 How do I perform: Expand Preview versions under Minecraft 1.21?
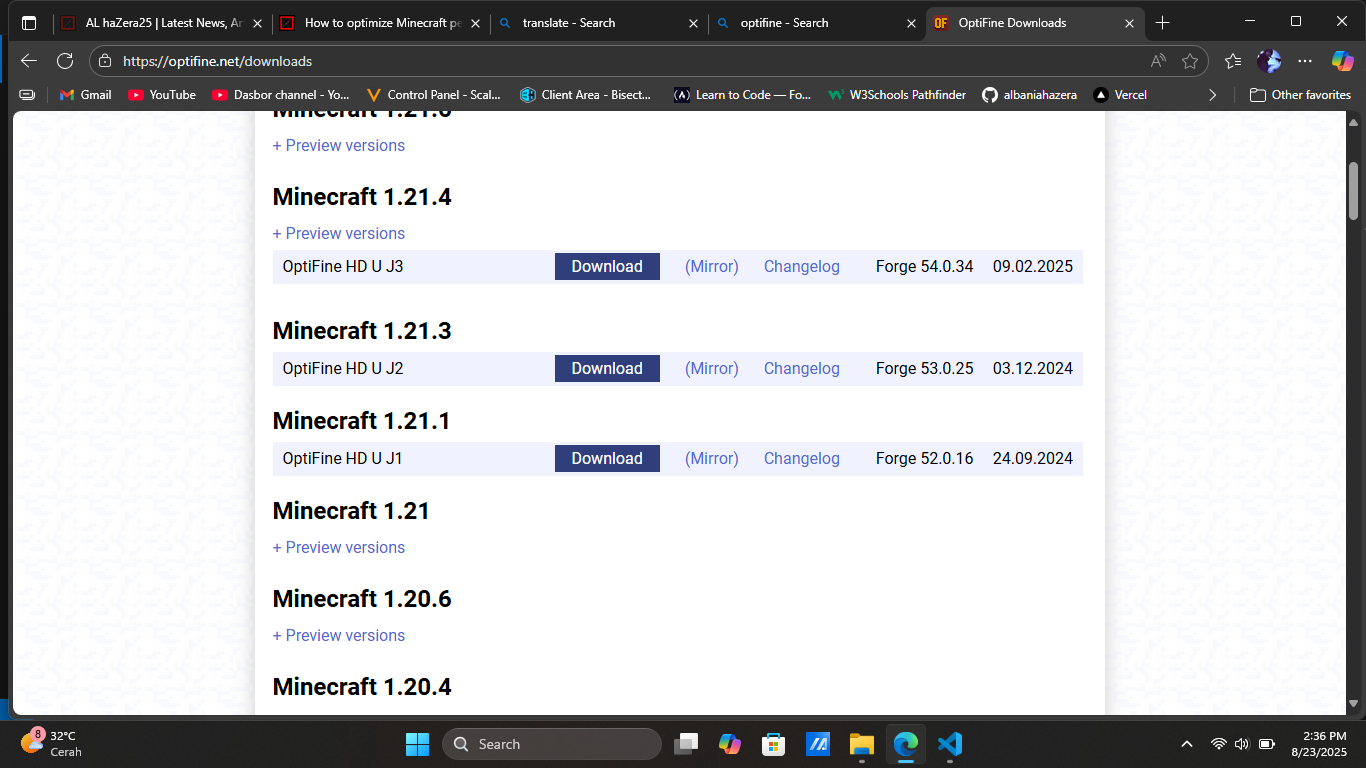[x=339, y=547]
